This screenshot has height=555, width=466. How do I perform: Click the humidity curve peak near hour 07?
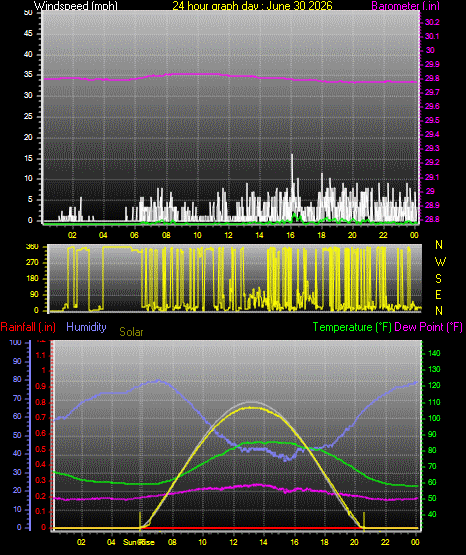[x=158, y=381]
